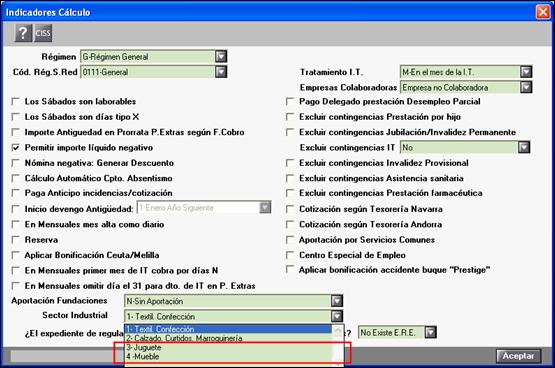Select 1- Textil. Confección in the list

228,329
